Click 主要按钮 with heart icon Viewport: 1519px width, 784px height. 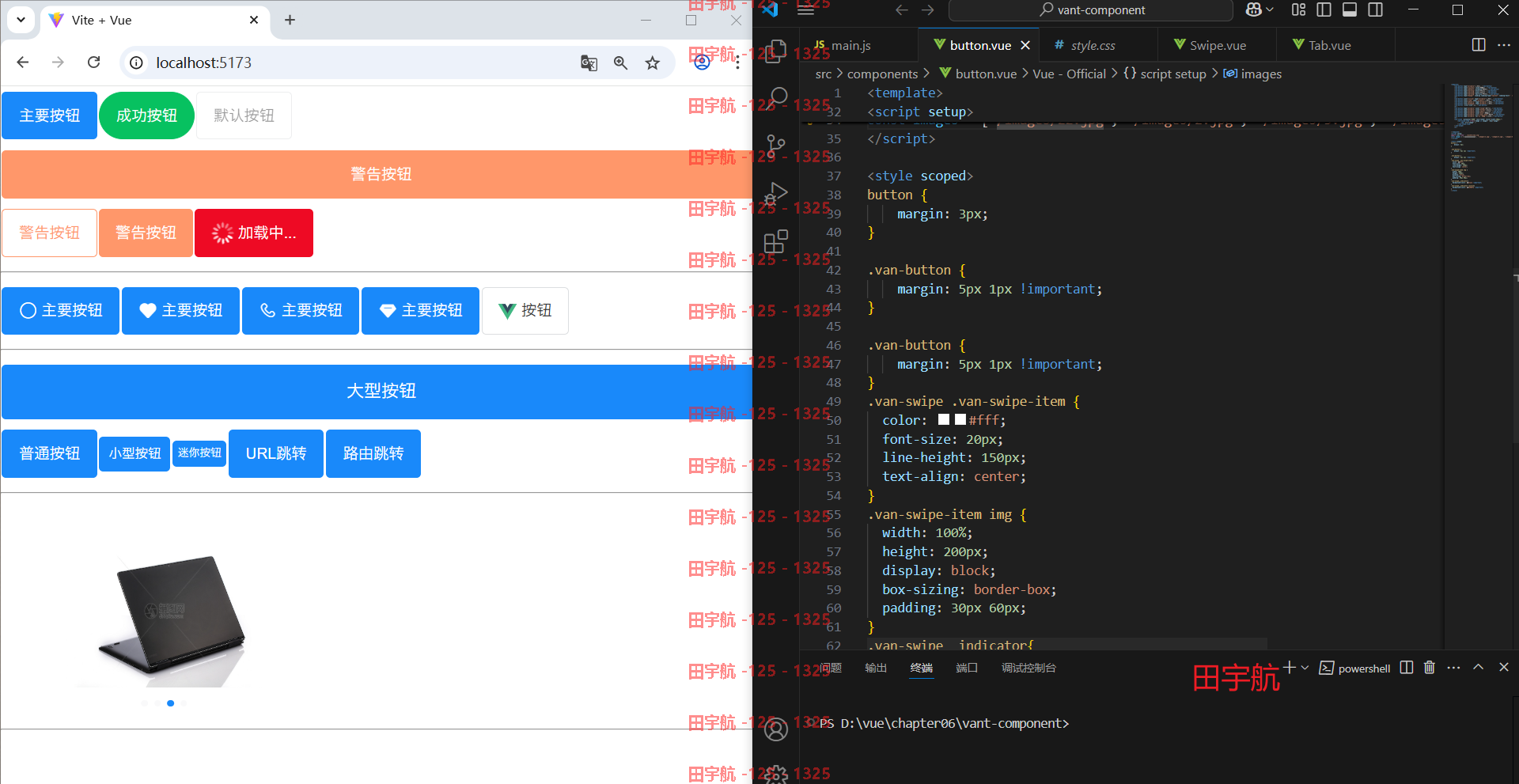180,310
